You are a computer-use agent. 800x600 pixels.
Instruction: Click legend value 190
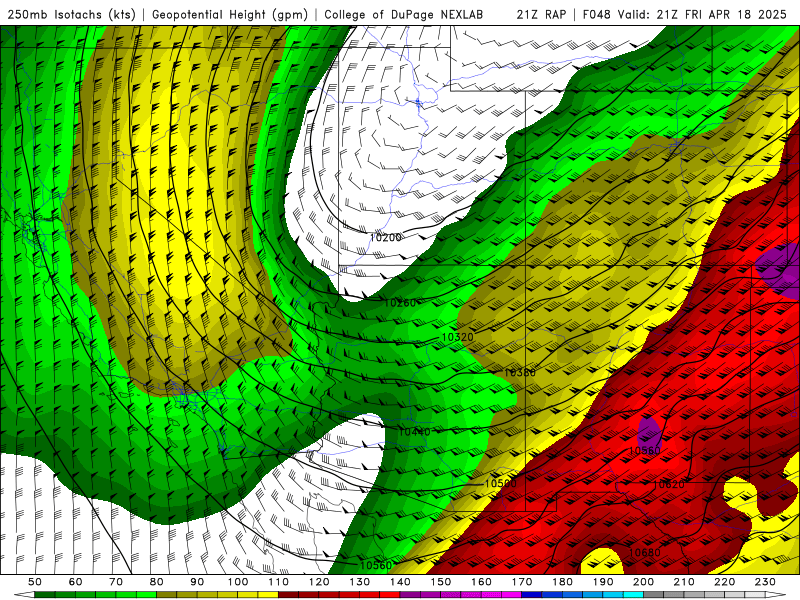[603, 582]
